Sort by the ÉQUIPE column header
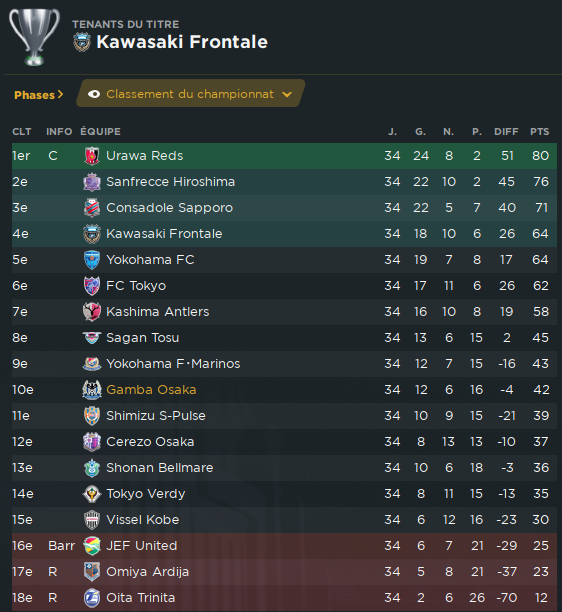 pyautogui.click(x=100, y=132)
